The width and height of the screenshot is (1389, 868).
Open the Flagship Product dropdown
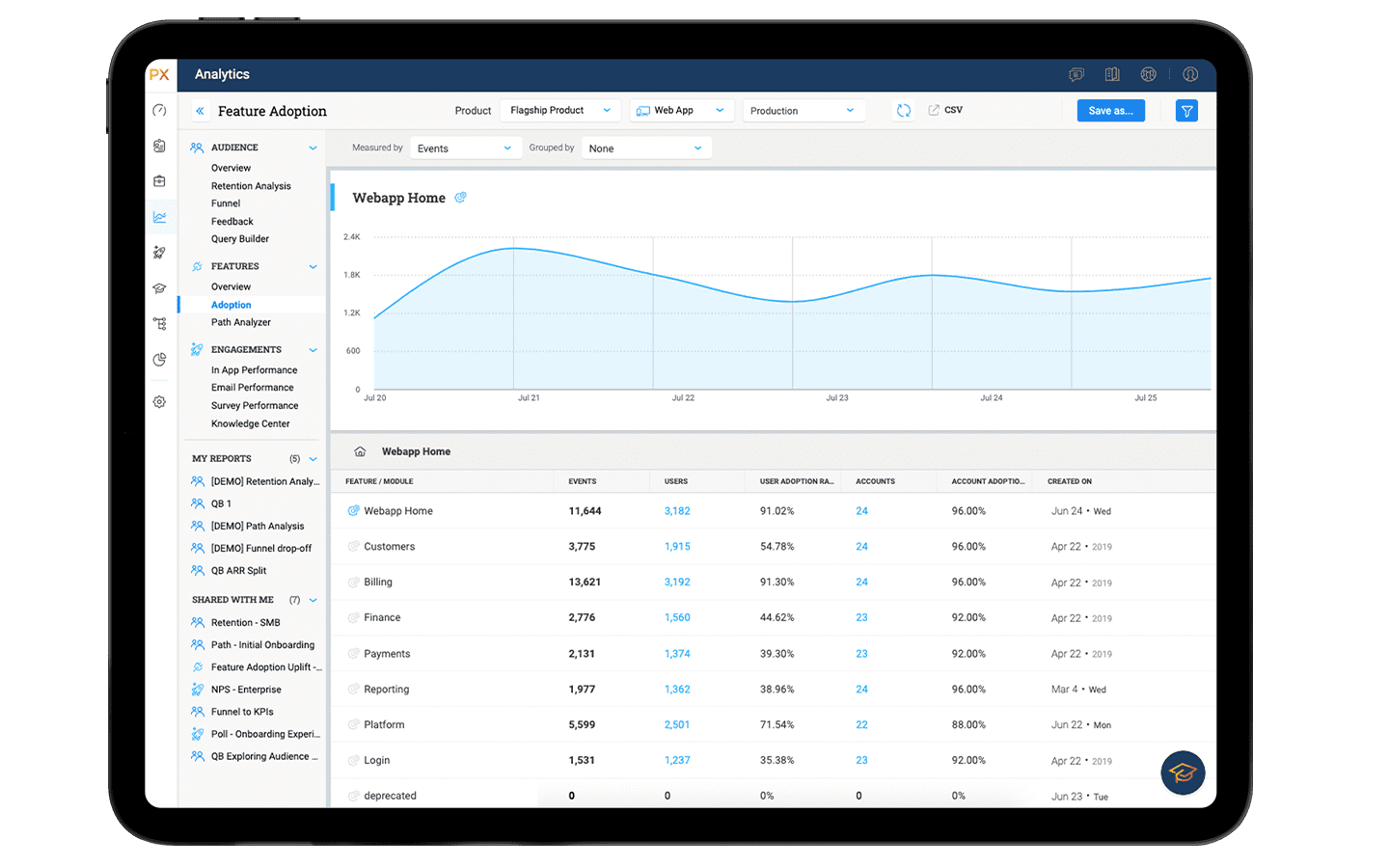point(559,111)
